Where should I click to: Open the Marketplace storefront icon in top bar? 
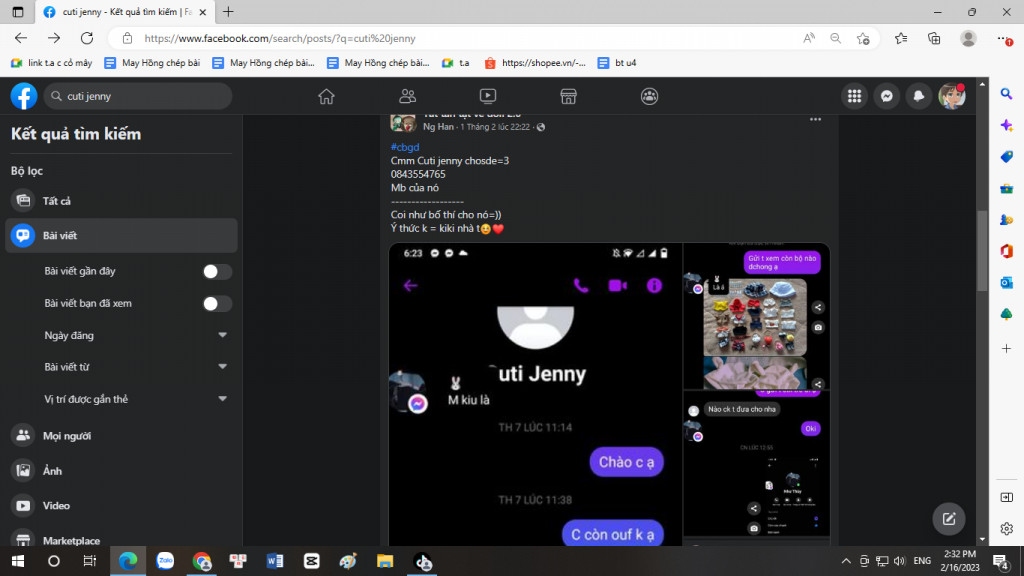point(568,96)
